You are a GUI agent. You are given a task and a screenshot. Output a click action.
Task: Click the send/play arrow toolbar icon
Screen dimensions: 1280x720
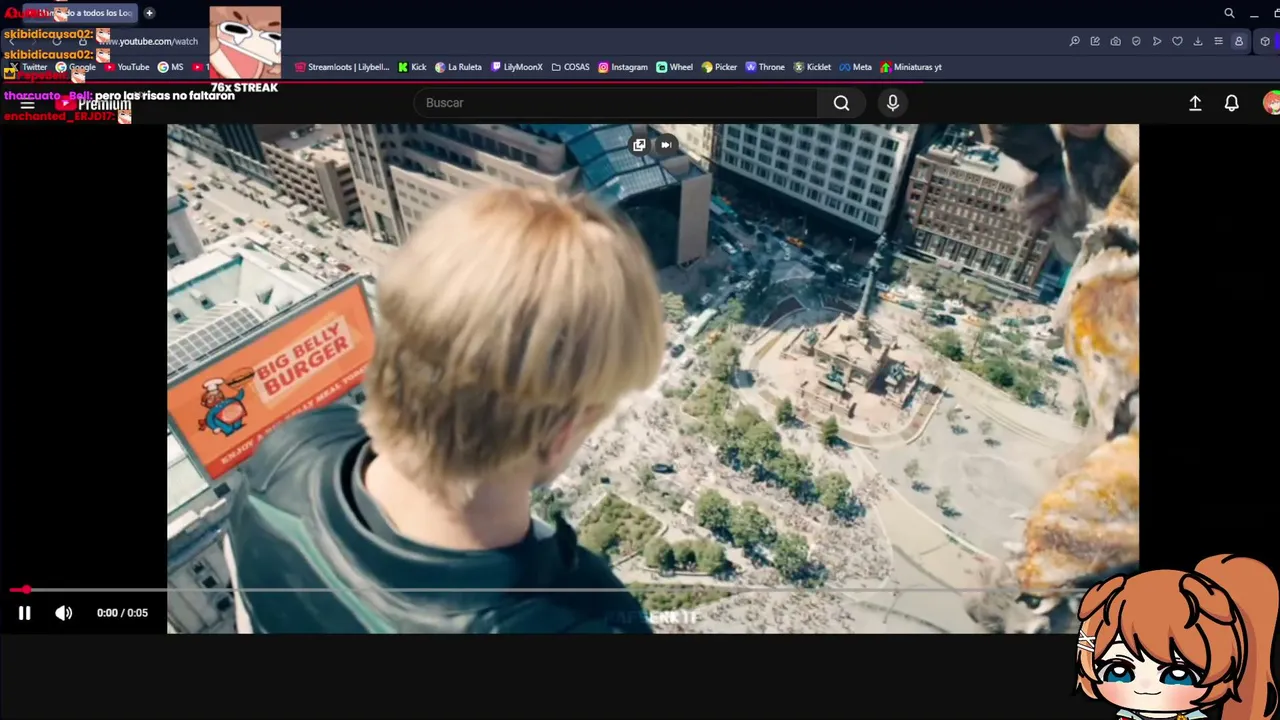point(1157,41)
